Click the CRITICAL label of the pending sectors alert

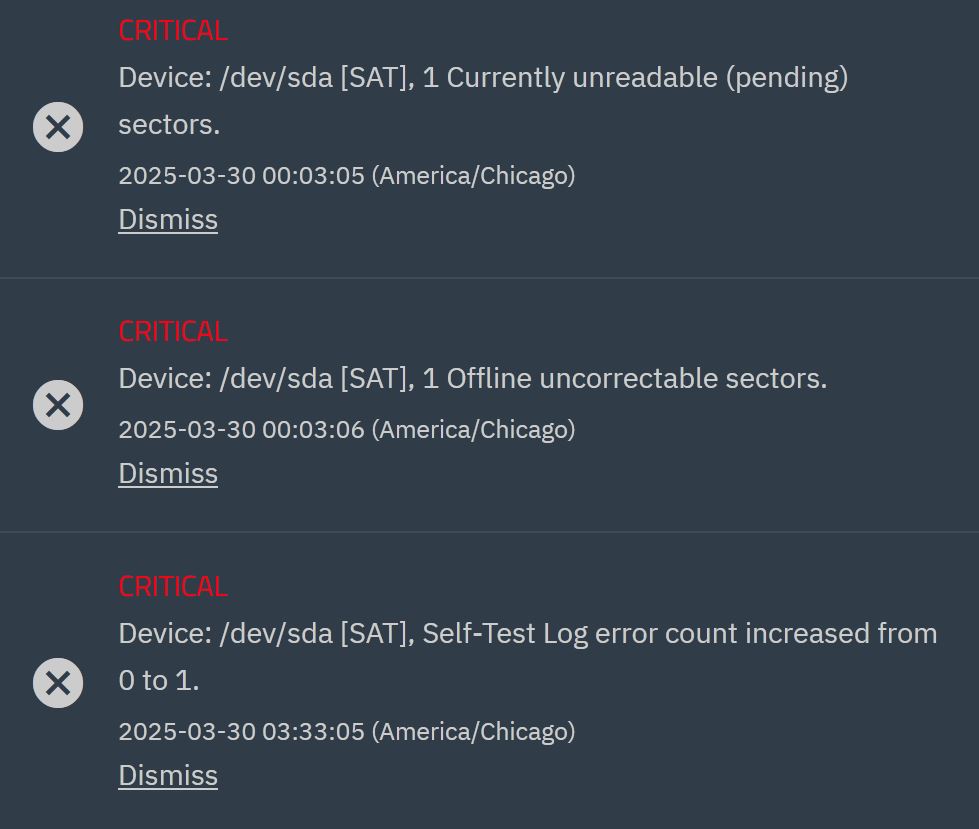(x=173, y=31)
